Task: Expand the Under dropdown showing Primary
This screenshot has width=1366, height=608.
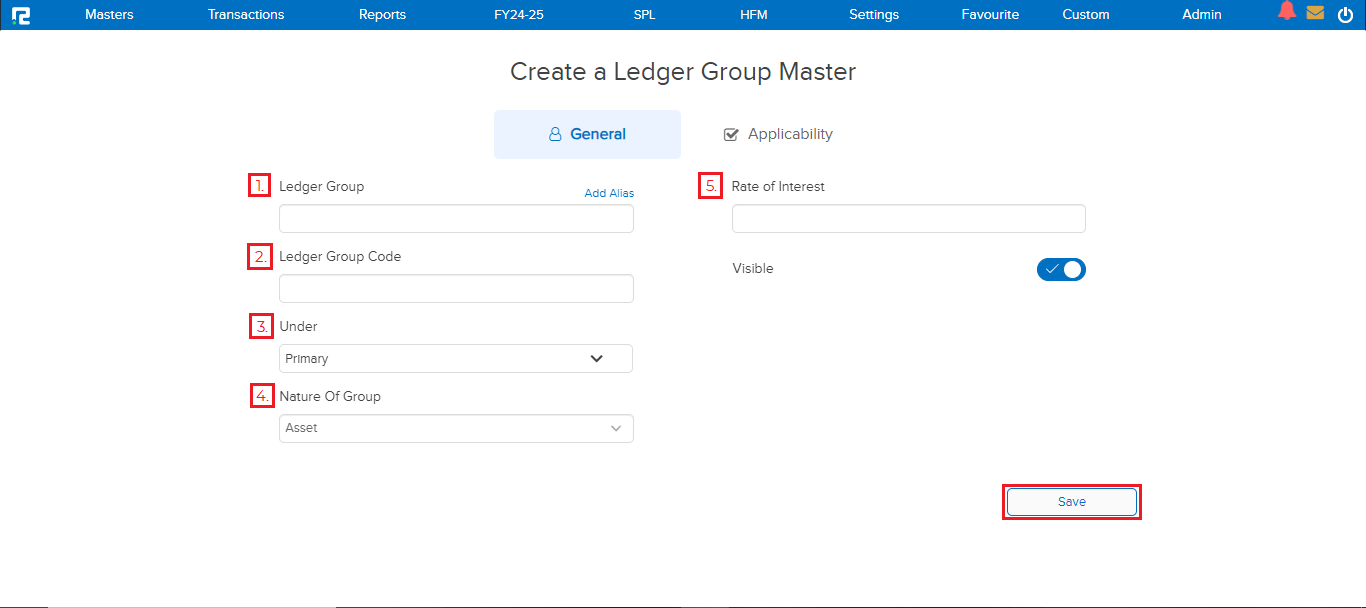Action: 456,358
